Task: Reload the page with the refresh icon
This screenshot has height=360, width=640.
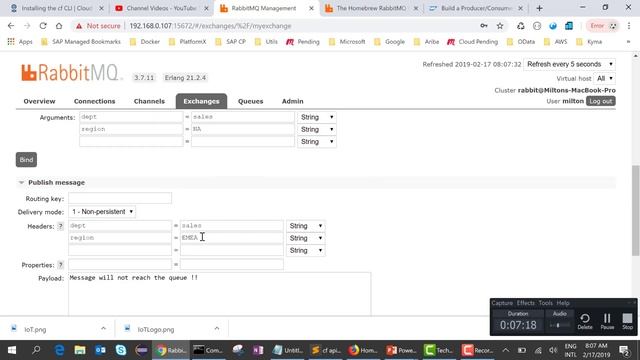Action: click(x=43, y=26)
